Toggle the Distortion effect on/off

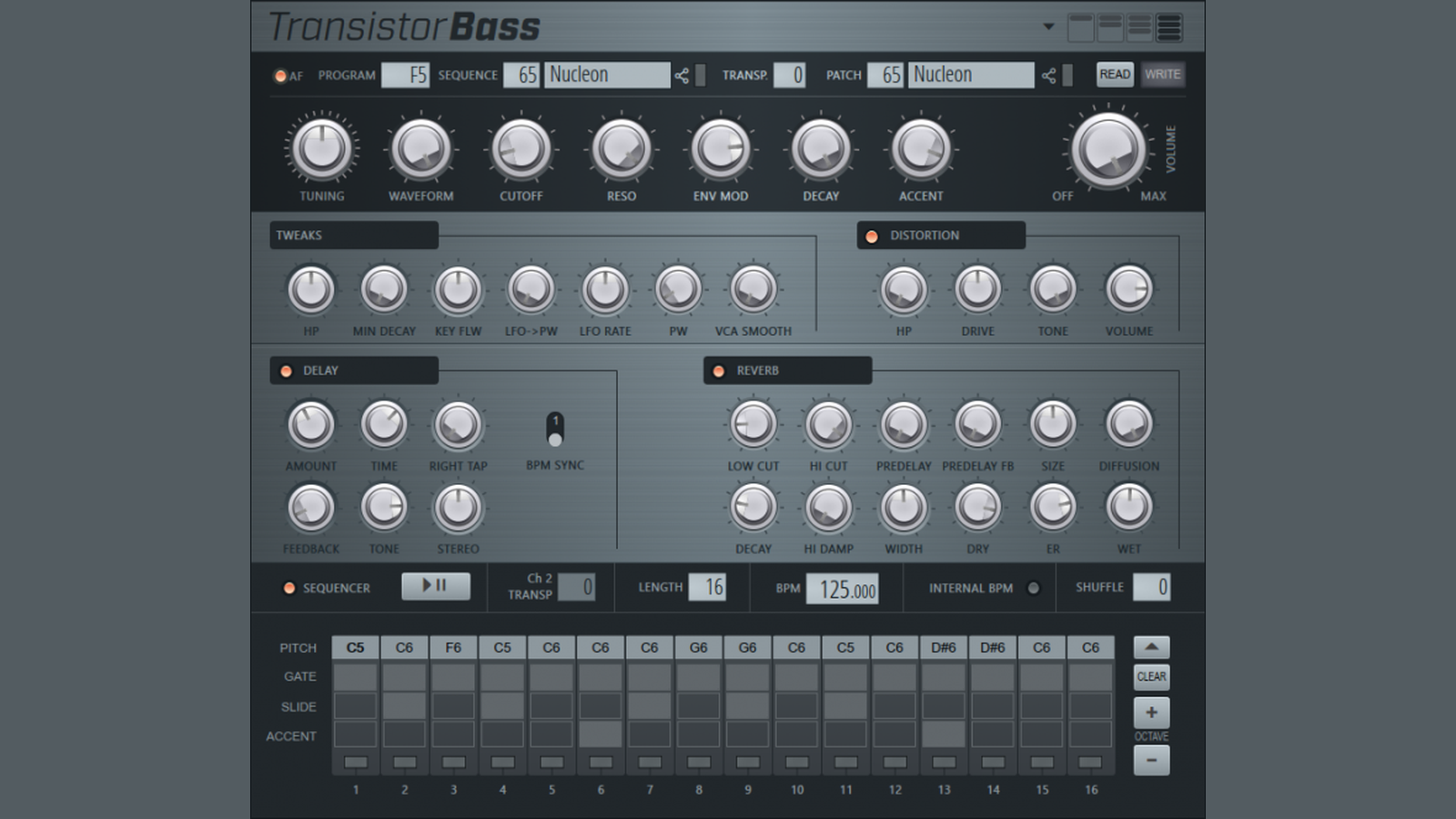pos(872,236)
